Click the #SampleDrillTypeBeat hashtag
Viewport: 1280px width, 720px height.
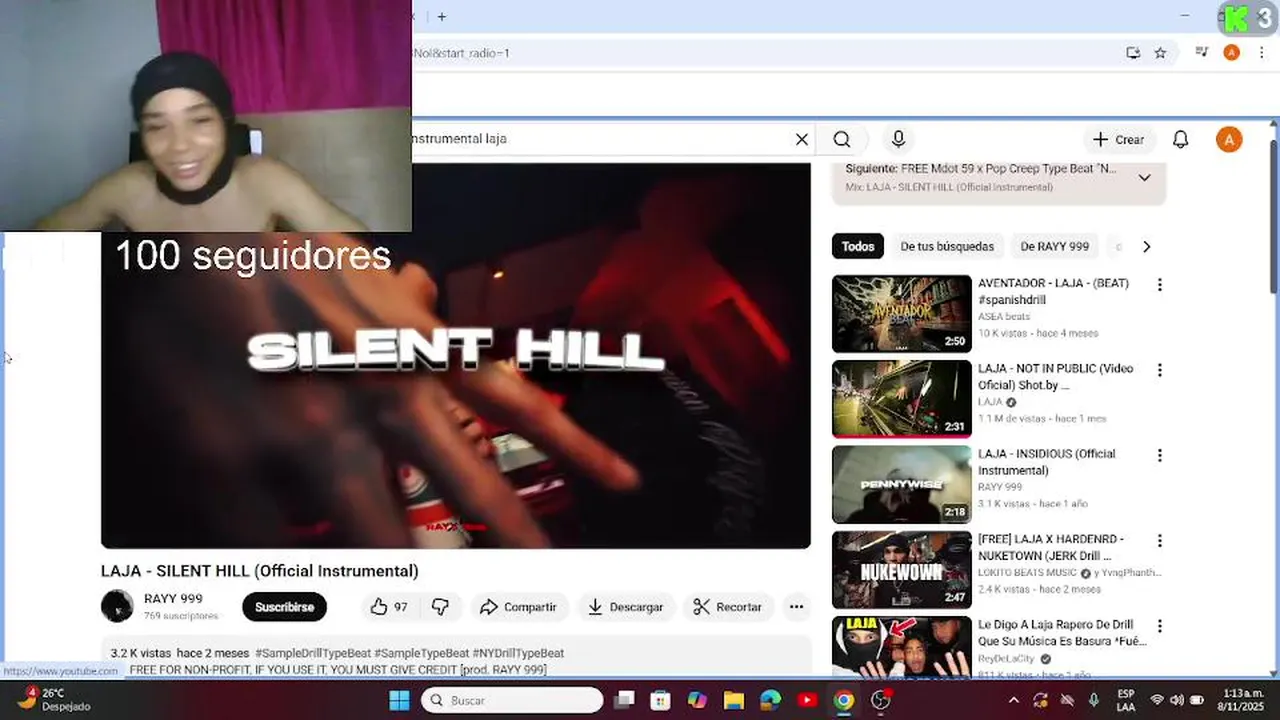tap(312, 653)
